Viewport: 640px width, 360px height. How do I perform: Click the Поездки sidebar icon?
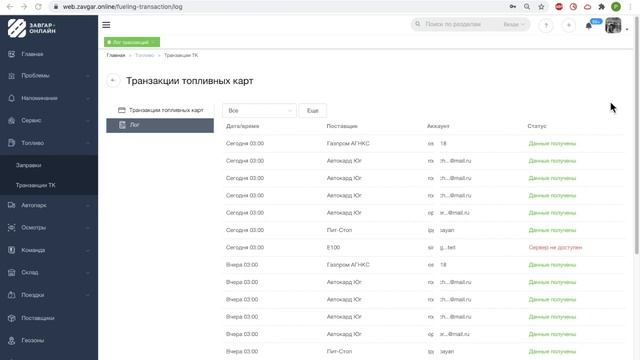pyautogui.click(x=11, y=295)
